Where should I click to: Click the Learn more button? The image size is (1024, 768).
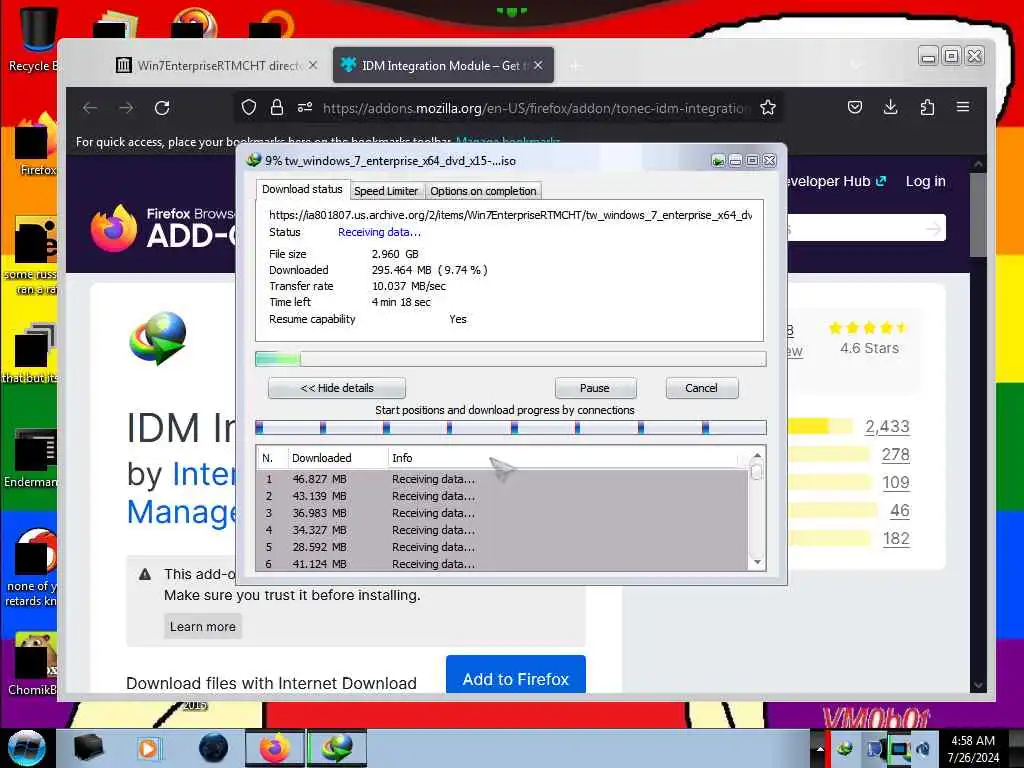pyautogui.click(x=203, y=626)
